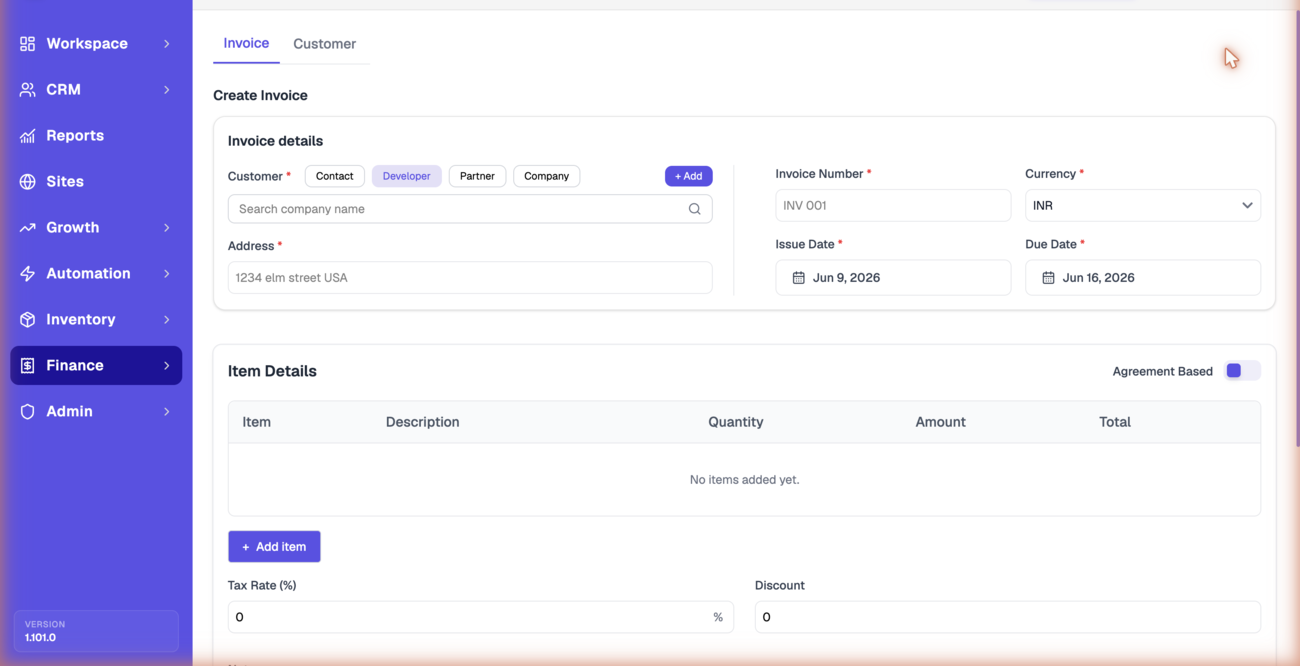Image resolution: width=1300 pixels, height=666 pixels.
Task: Expand the Growth menu chevron
Action: 167,228
